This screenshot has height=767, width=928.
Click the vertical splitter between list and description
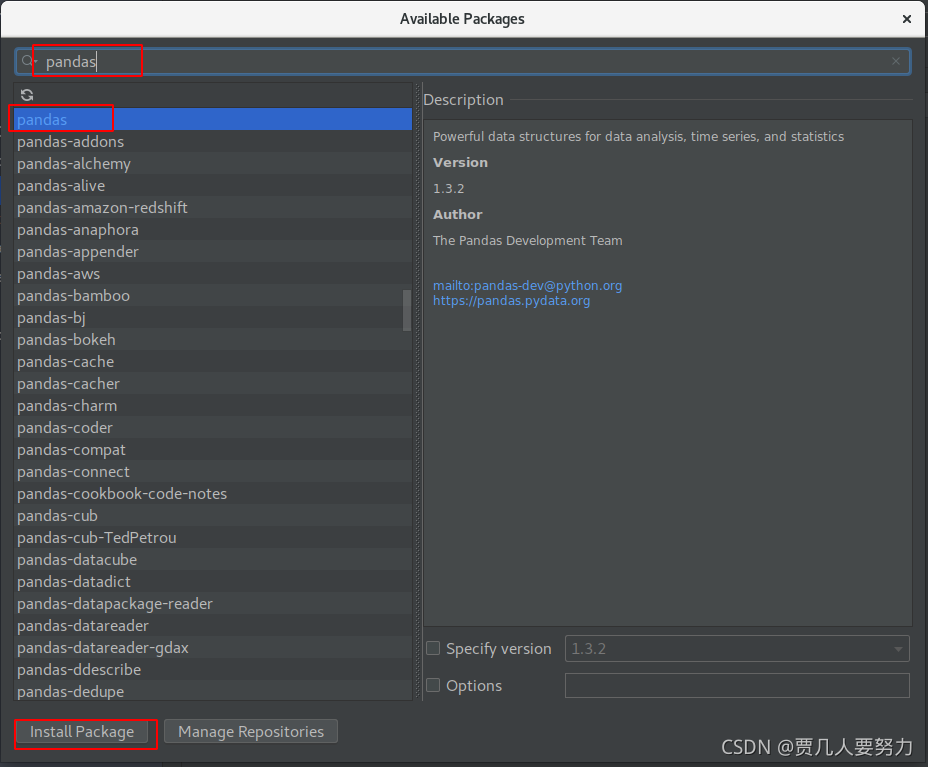[x=418, y=391]
